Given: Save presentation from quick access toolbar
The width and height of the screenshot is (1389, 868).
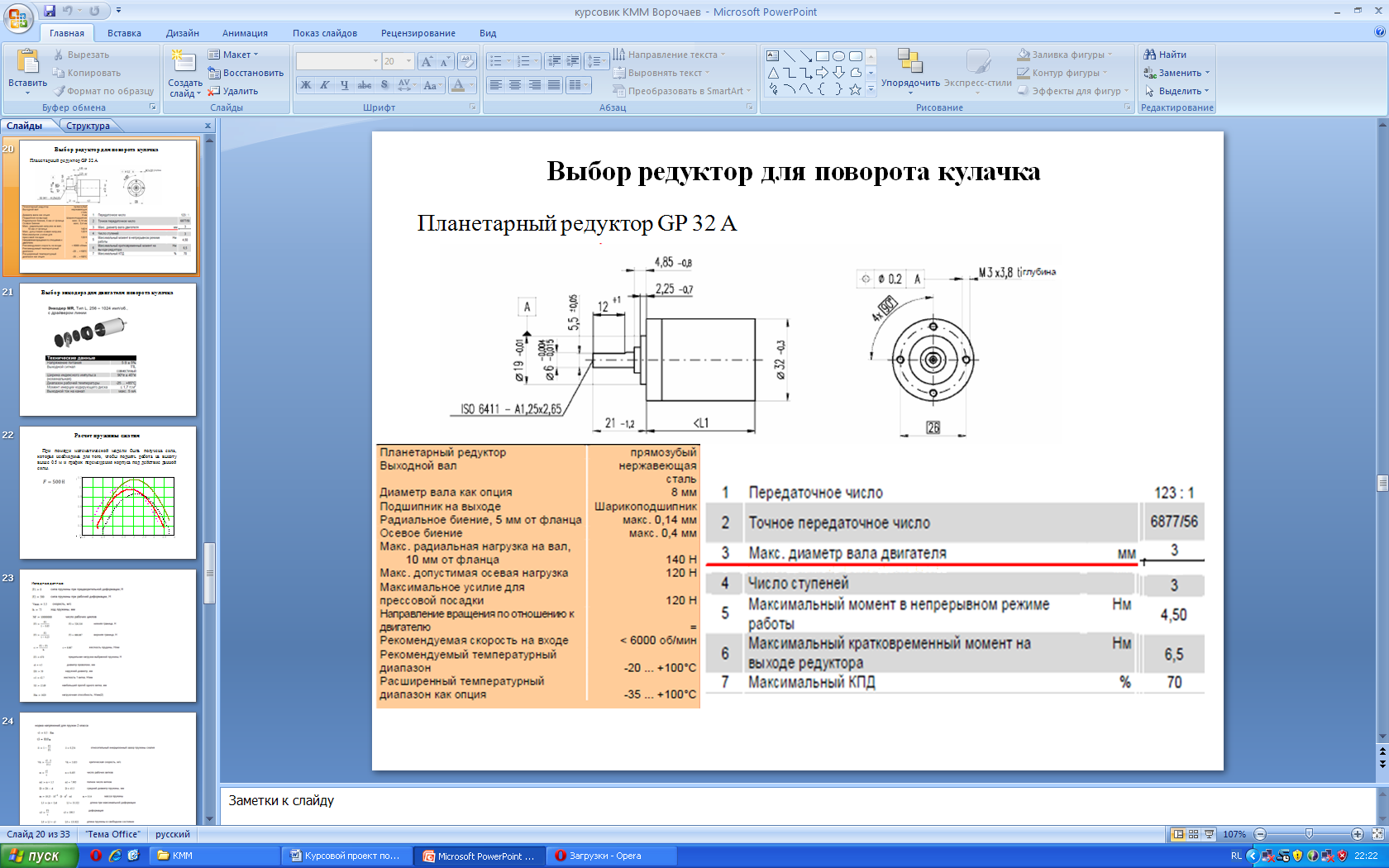Looking at the screenshot, I should (50, 11).
